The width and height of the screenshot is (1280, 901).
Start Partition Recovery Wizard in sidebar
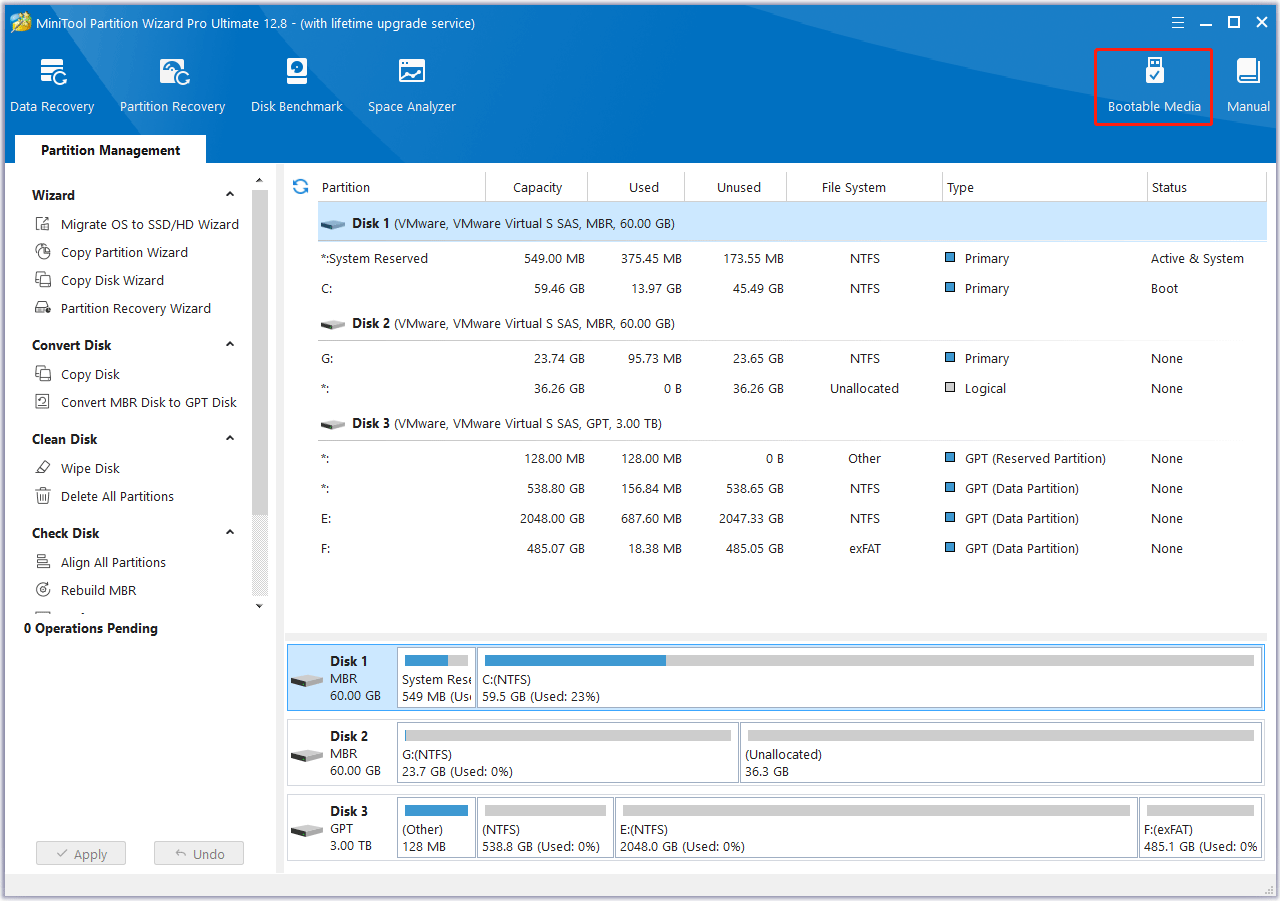click(x=124, y=308)
